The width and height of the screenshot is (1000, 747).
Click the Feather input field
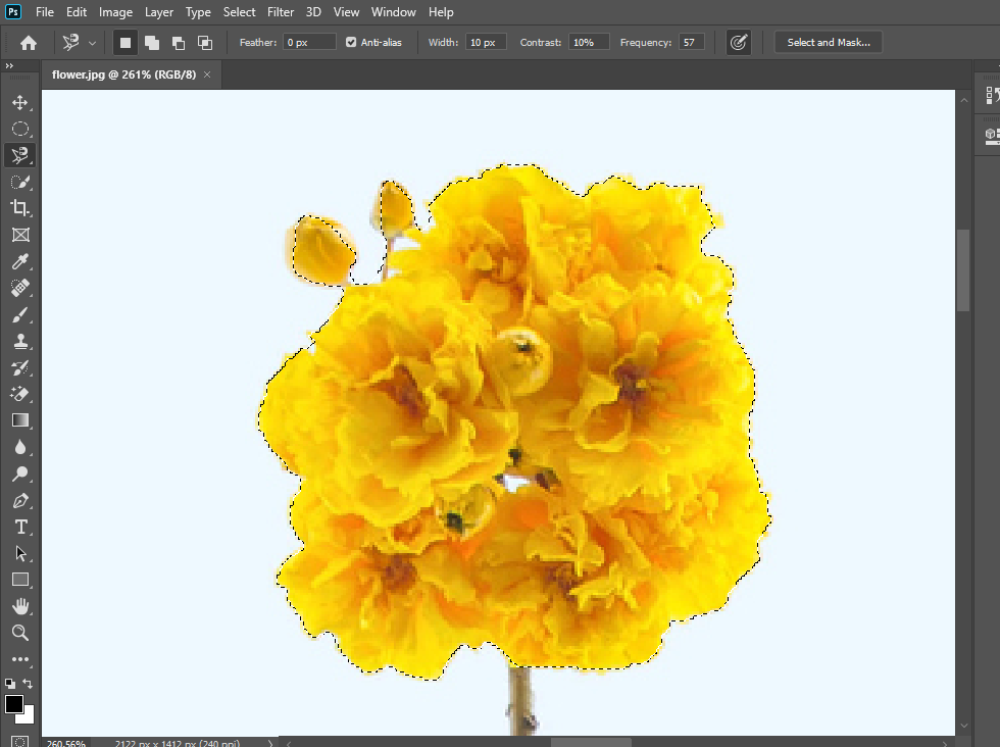[309, 43]
